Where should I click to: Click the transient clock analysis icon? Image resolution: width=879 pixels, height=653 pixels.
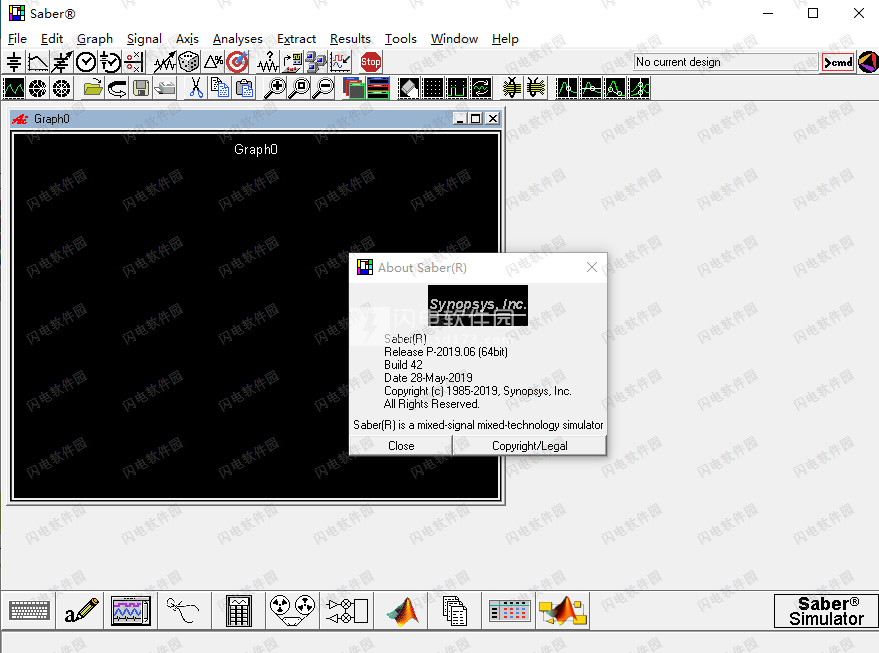point(86,62)
